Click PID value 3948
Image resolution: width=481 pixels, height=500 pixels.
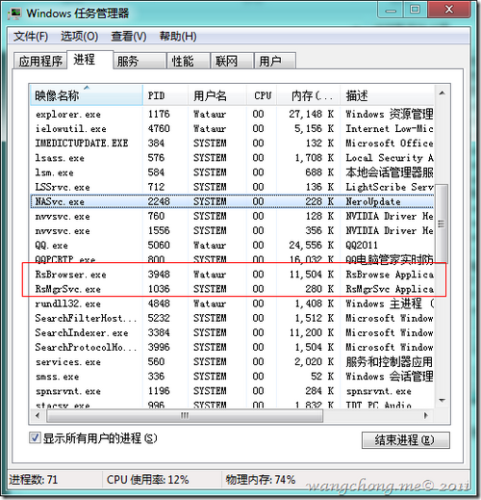159,275
